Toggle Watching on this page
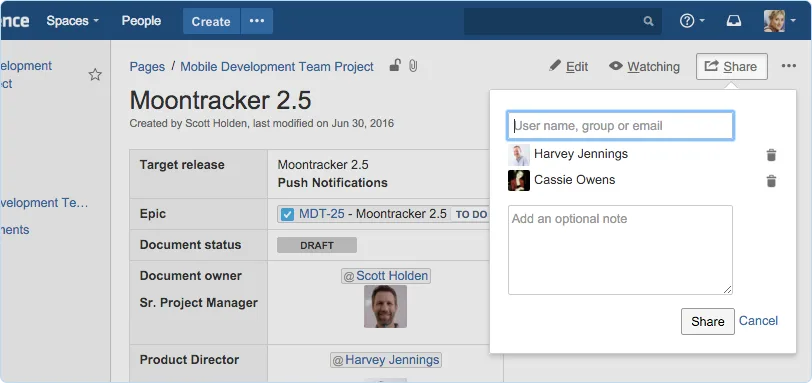This screenshot has height=383, width=812. (644, 66)
